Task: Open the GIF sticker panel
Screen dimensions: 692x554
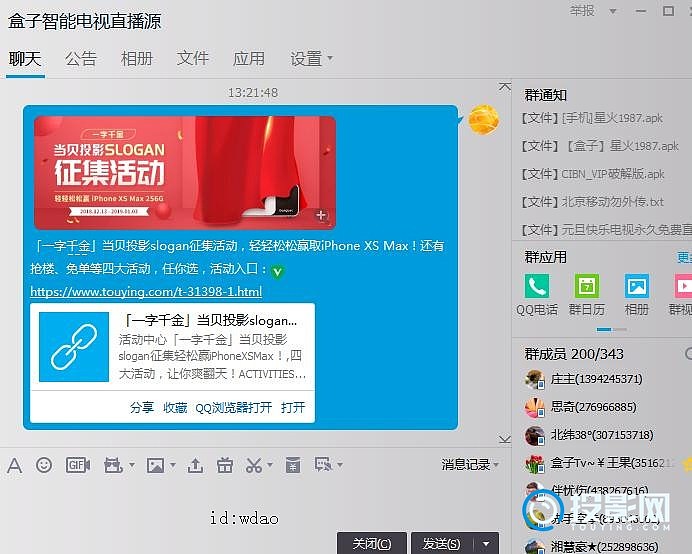Action: click(78, 465)
